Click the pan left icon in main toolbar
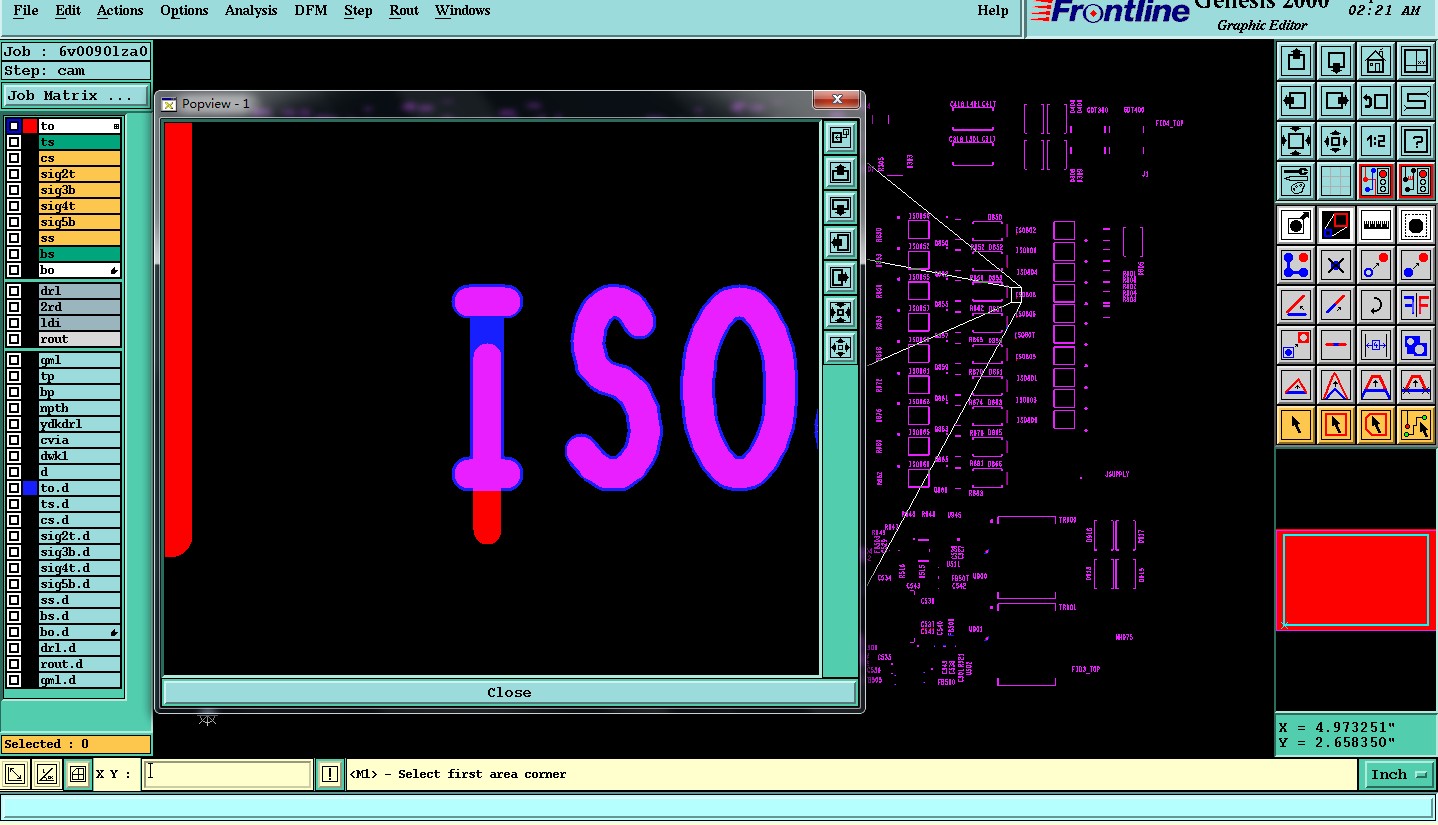 (x=1296, y=101)
